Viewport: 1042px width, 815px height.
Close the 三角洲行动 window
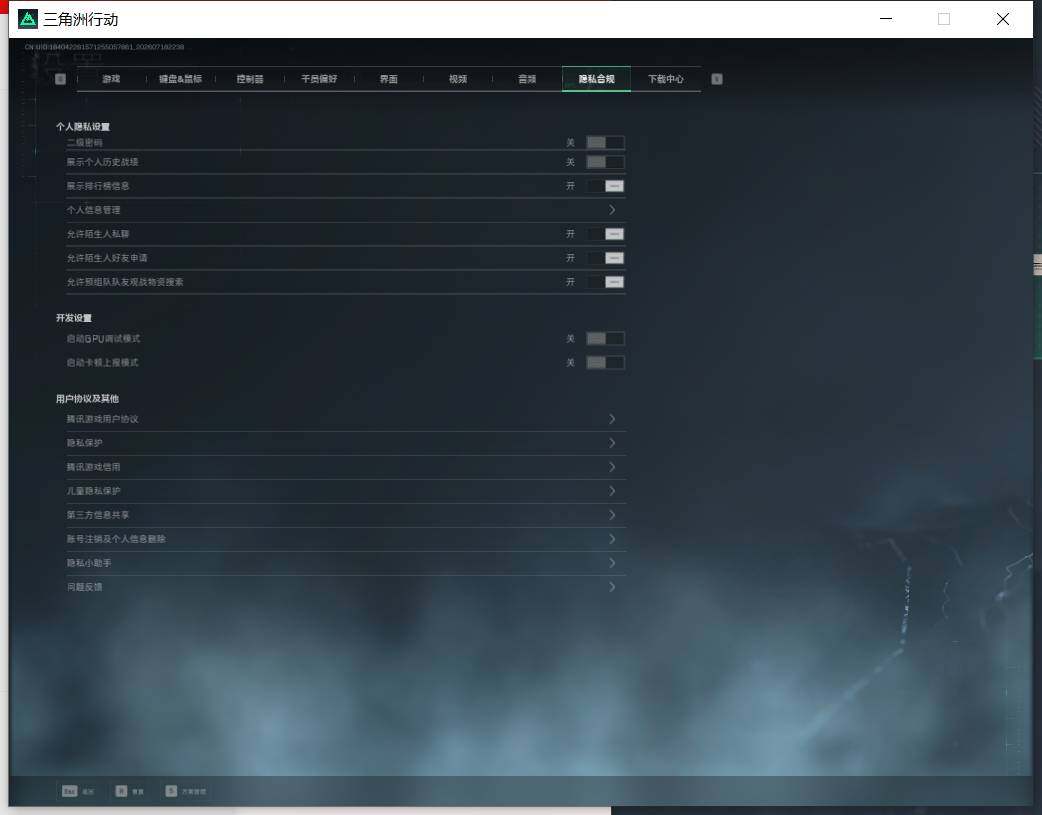tap(1003, 19)
